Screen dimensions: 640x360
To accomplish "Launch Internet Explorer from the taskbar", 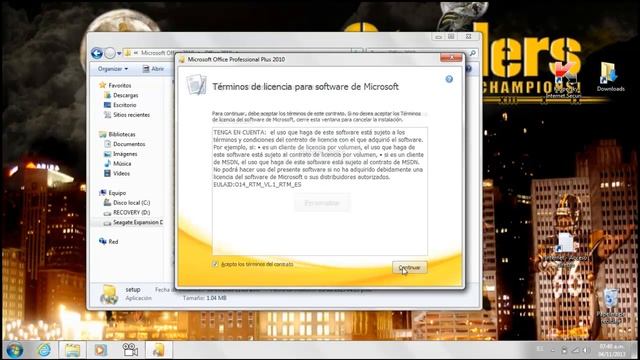I will coord(44,350).
